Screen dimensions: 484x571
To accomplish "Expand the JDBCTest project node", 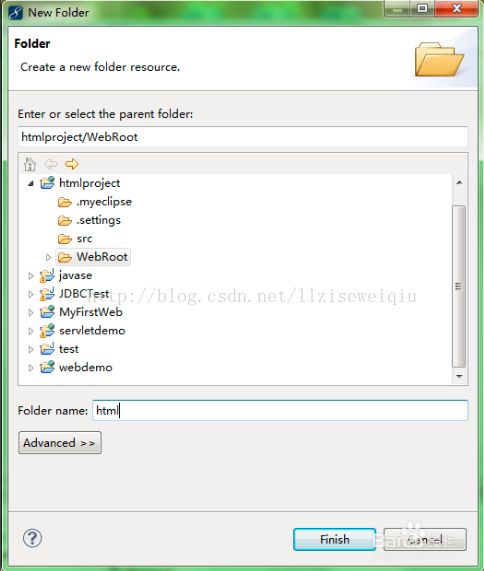I will pos(31,294).
